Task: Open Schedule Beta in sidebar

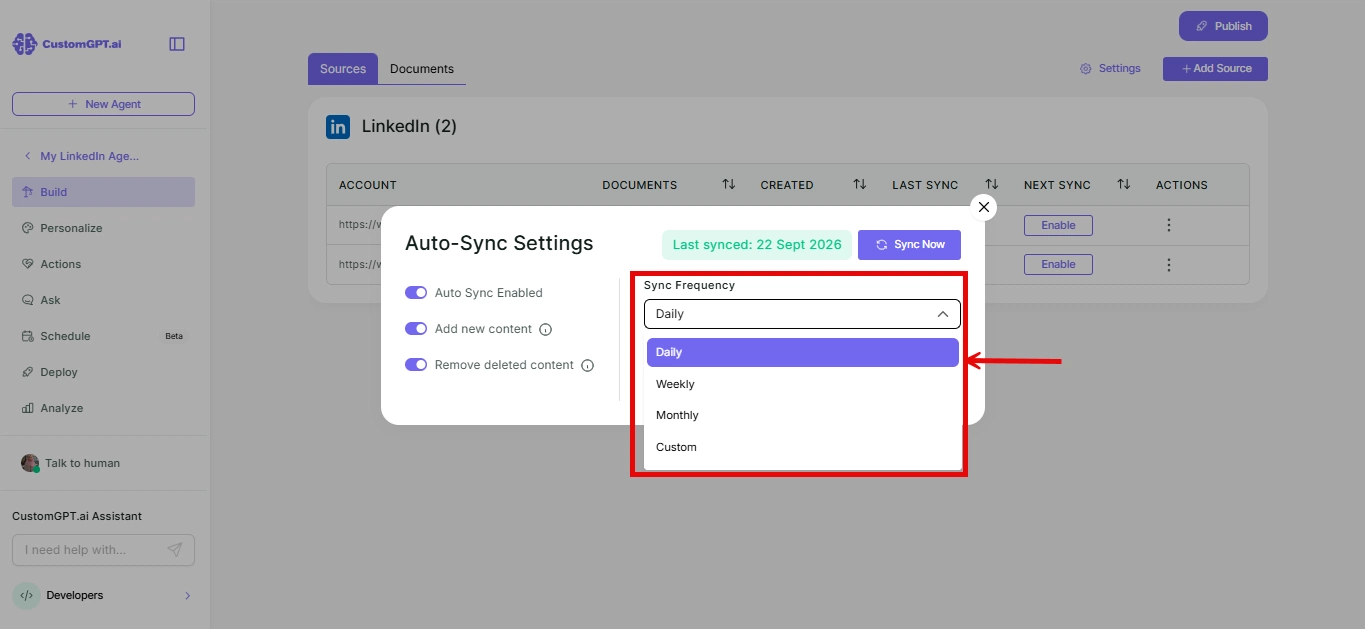Action: coord(103,336)
